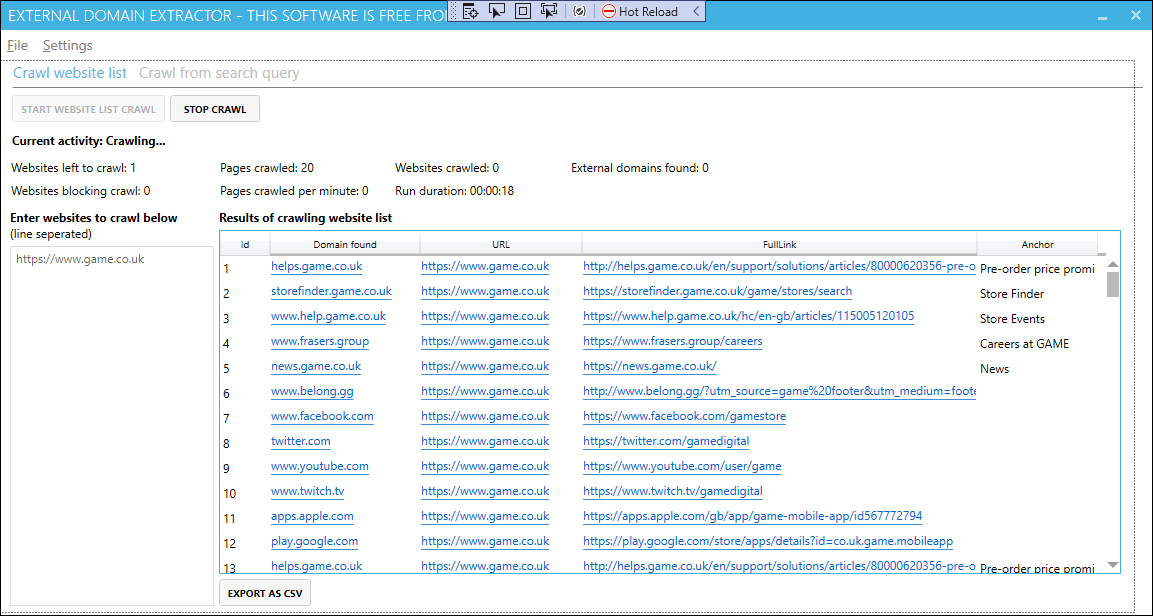Screen dimensions: 1153x616
Task: Open www.help.game.co.uk domain link
Action: pyautogui.click(x=328, y=316)
